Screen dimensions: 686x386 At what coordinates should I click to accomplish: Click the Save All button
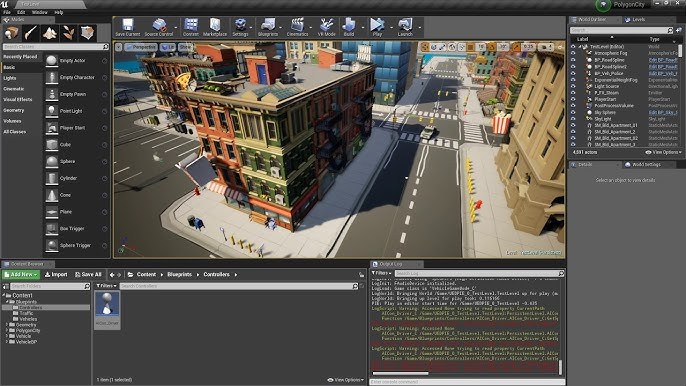click(x=88, y=274)
